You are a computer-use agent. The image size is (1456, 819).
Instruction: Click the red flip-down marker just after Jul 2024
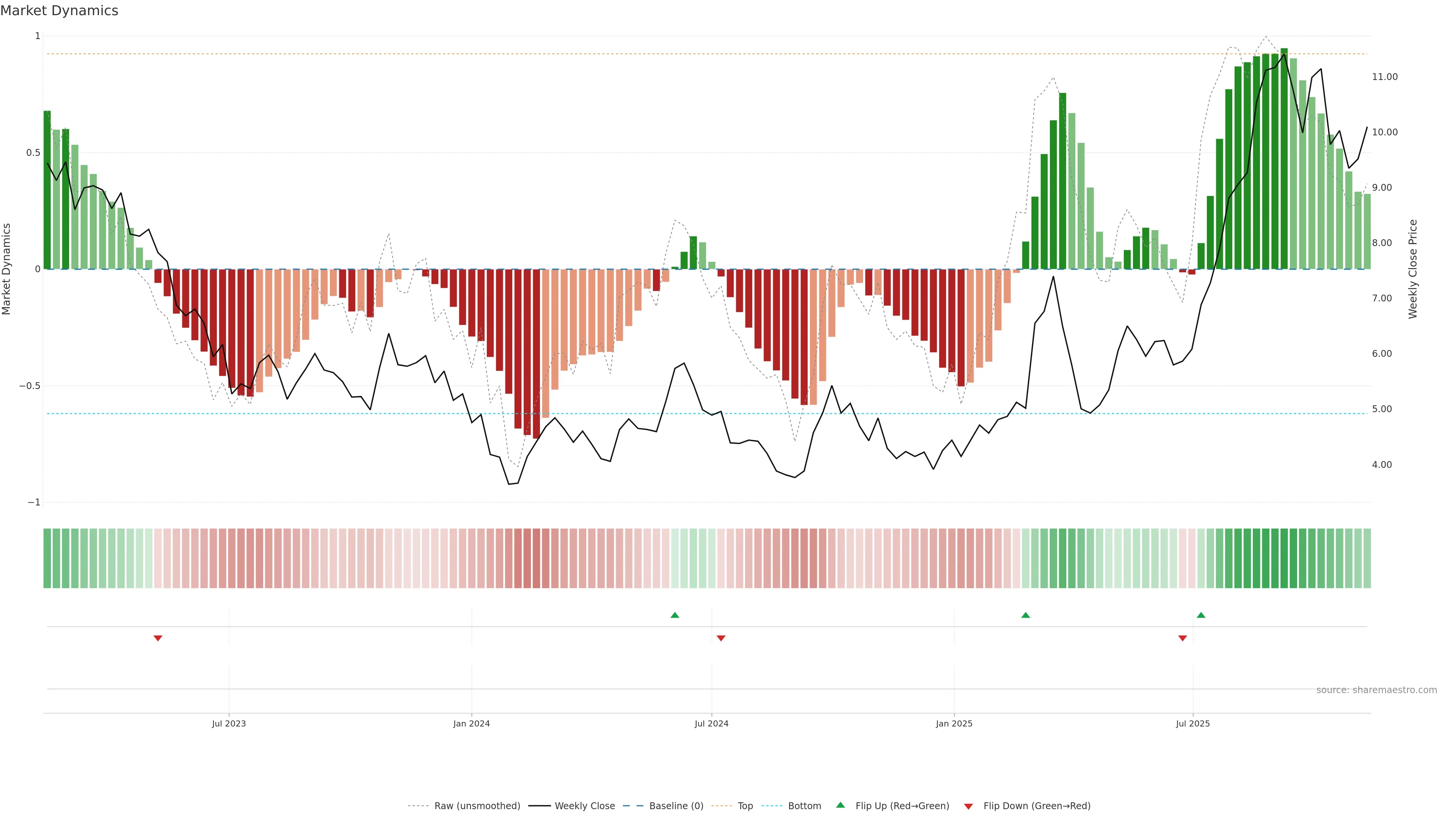(x=721, y=638)
